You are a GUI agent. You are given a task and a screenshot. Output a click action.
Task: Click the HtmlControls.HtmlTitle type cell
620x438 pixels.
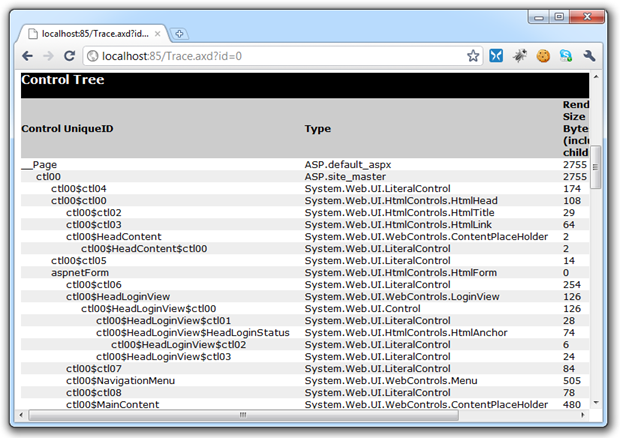point(399,213)
